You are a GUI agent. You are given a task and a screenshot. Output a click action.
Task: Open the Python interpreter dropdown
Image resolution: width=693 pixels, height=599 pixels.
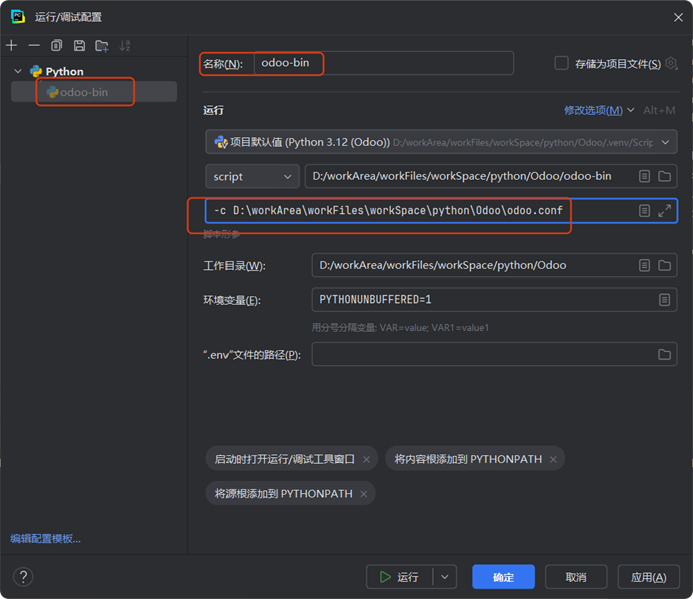[441, 142]
